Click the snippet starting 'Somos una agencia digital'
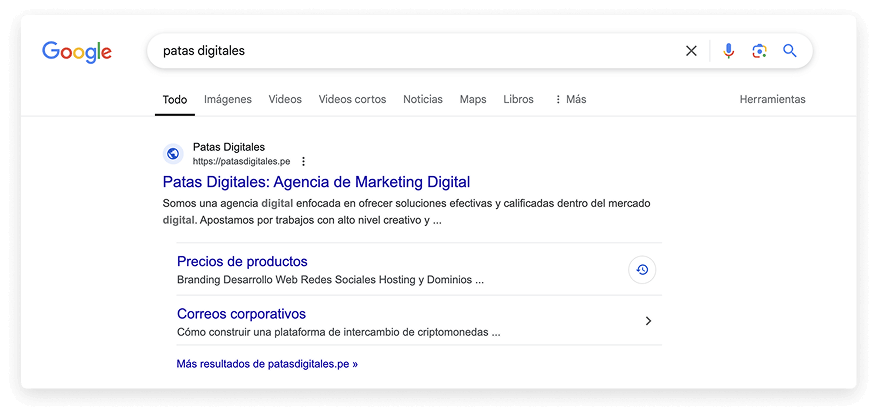Viewport: 878px width, 416px height. click(407, 212)
